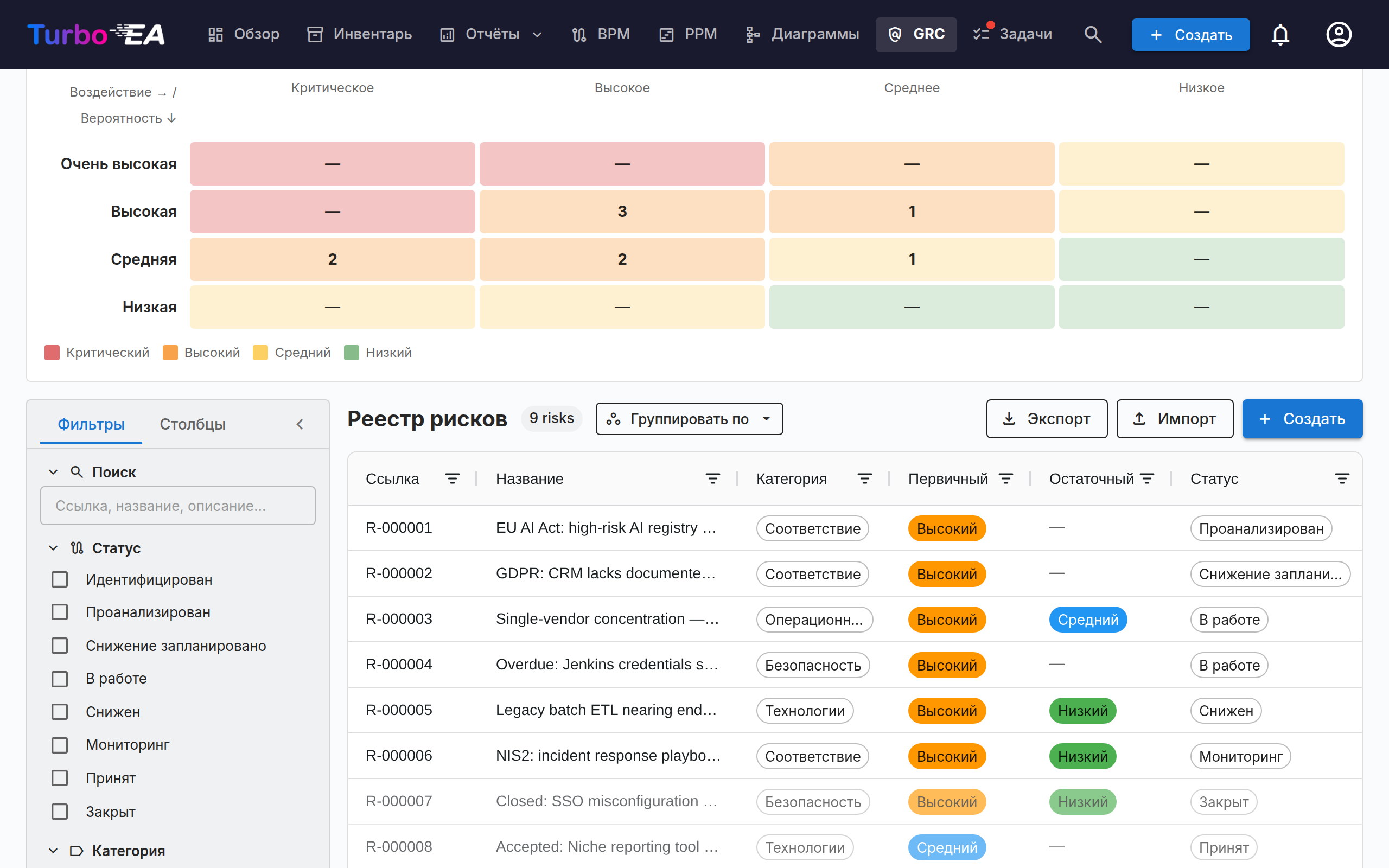The width and height of the screenshot is (1389, 868).
Task: Check the Идентифицирован status filter
Action: pos(60,579)
